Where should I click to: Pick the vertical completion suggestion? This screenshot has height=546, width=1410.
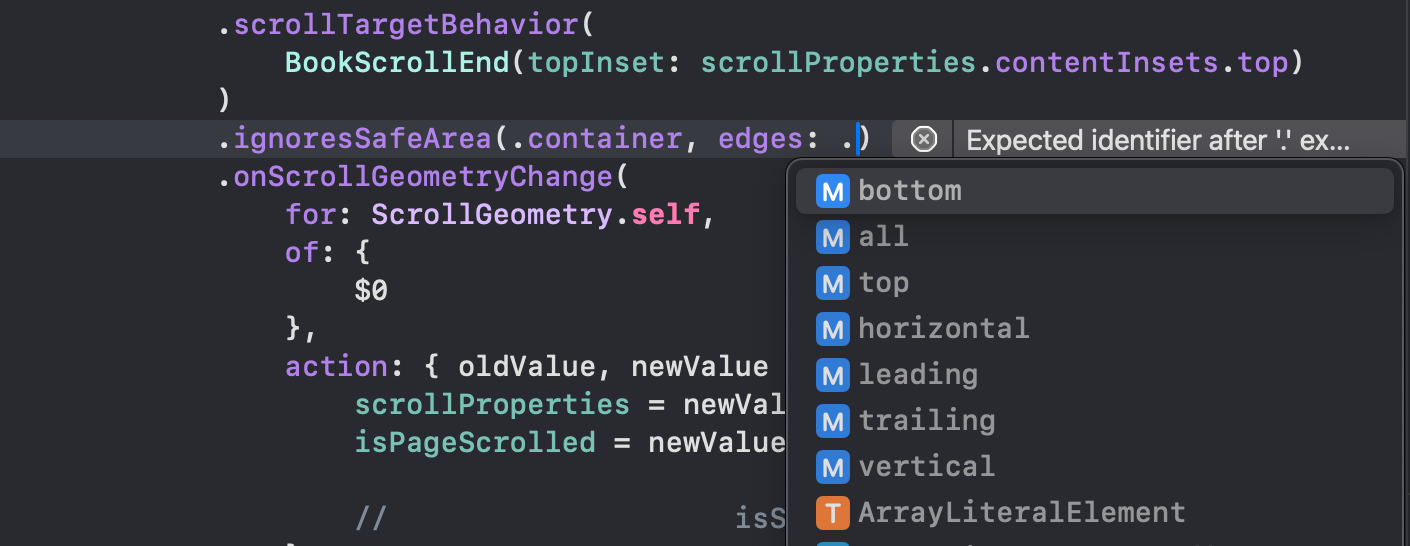[x=927, y=467]
